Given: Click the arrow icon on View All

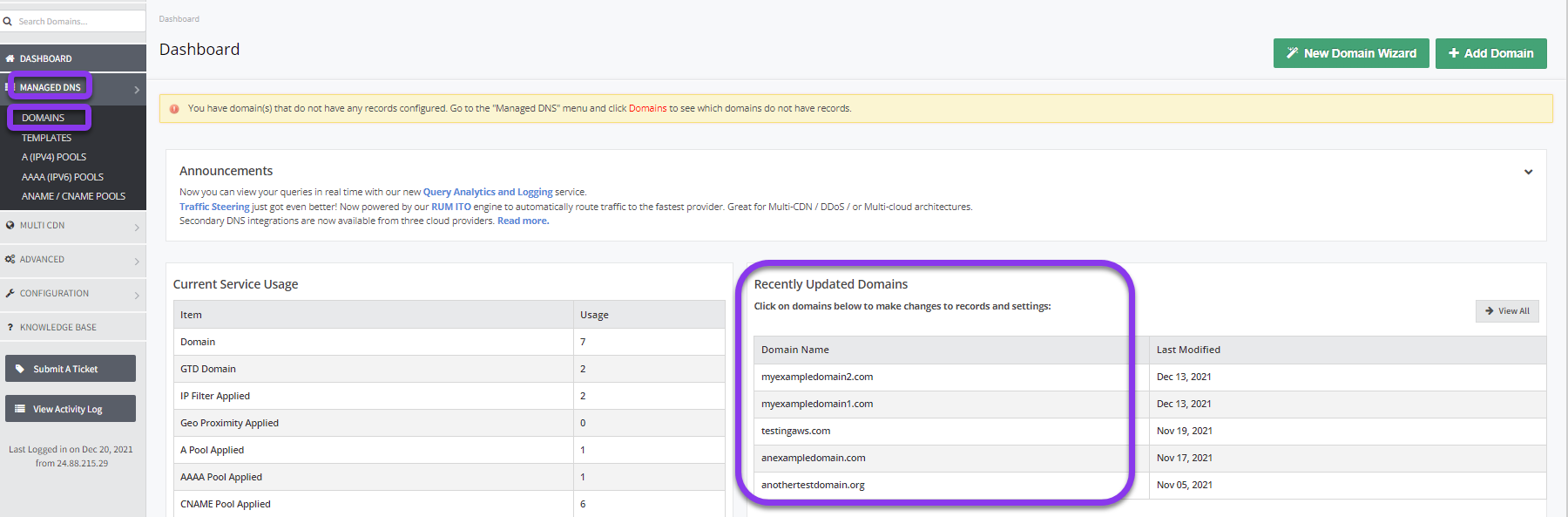Looking at the screenshot, I should click(1490, 311).
